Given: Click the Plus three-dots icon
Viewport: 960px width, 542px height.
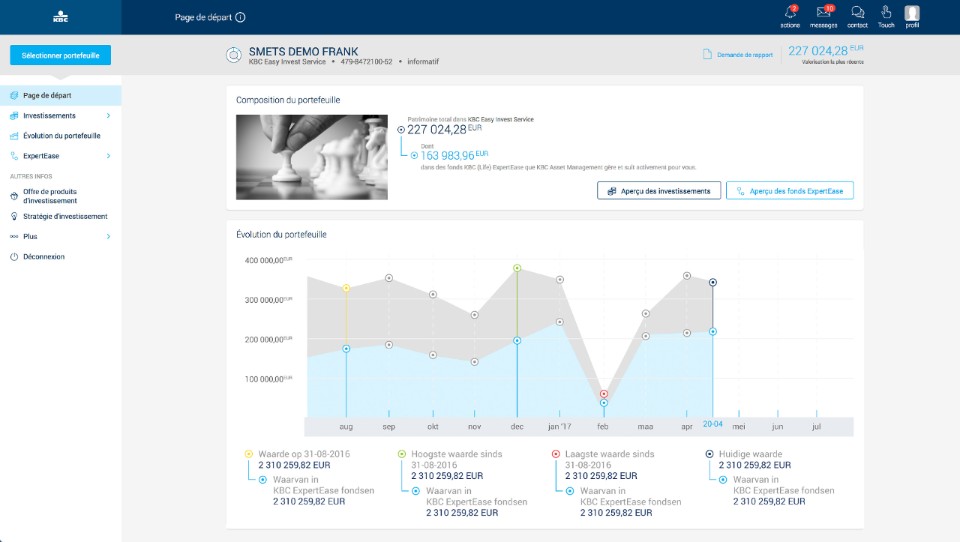Looking at the screenshot, I should (x=14, y=236).
